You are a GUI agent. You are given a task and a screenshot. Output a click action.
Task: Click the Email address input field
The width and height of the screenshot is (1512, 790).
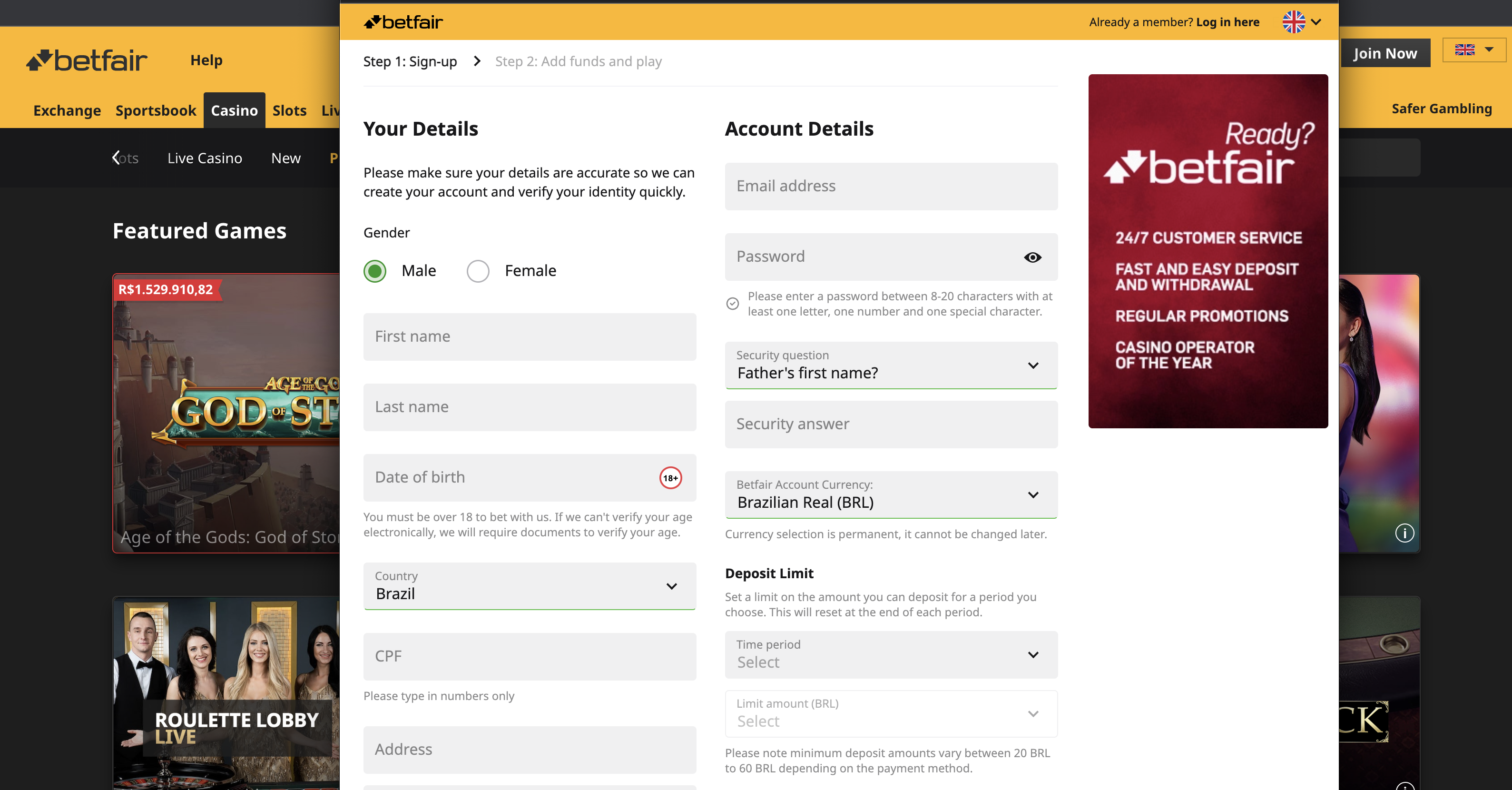[891, 186]
